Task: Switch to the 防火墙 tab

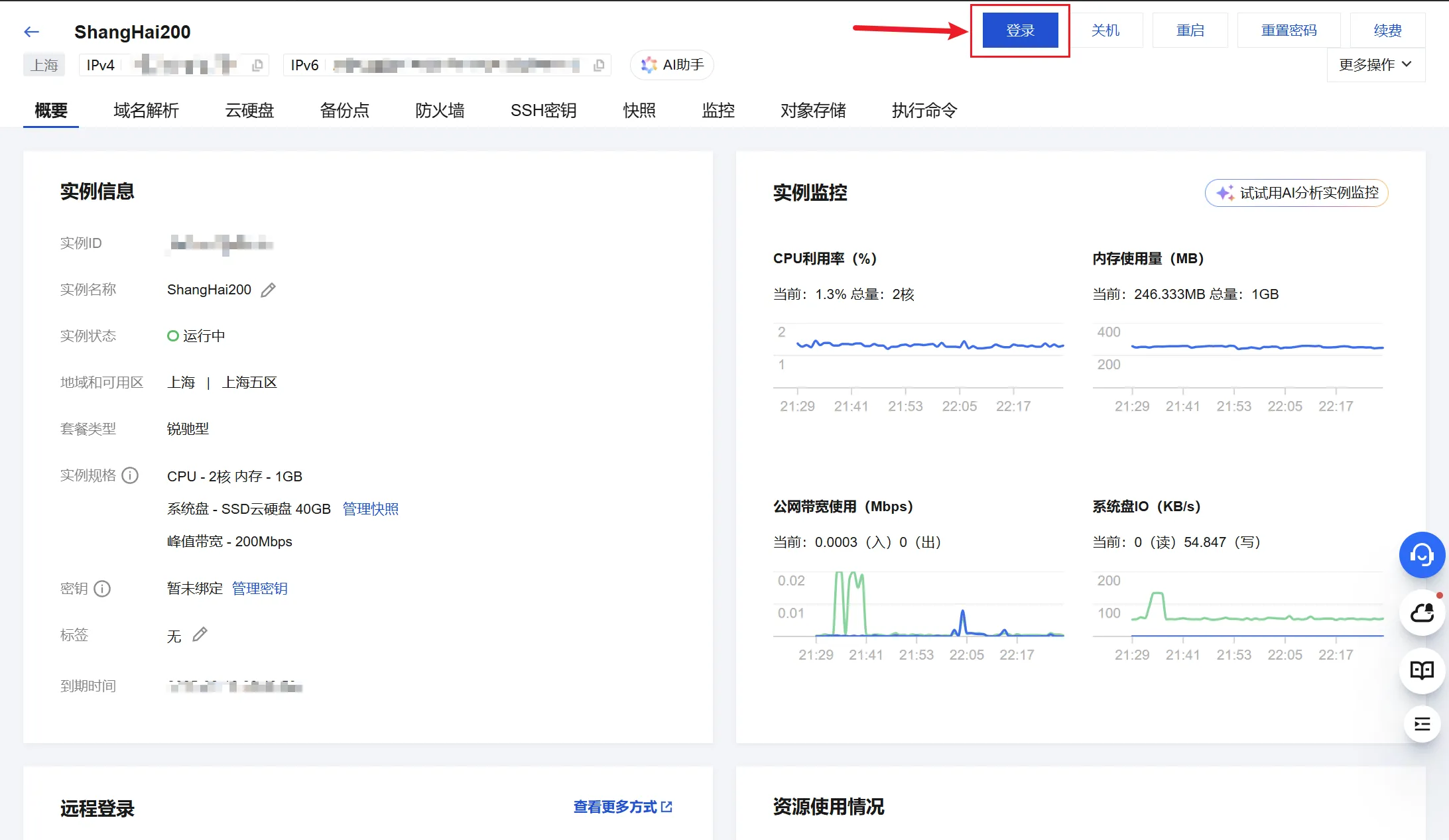Action: click(439, 110)
